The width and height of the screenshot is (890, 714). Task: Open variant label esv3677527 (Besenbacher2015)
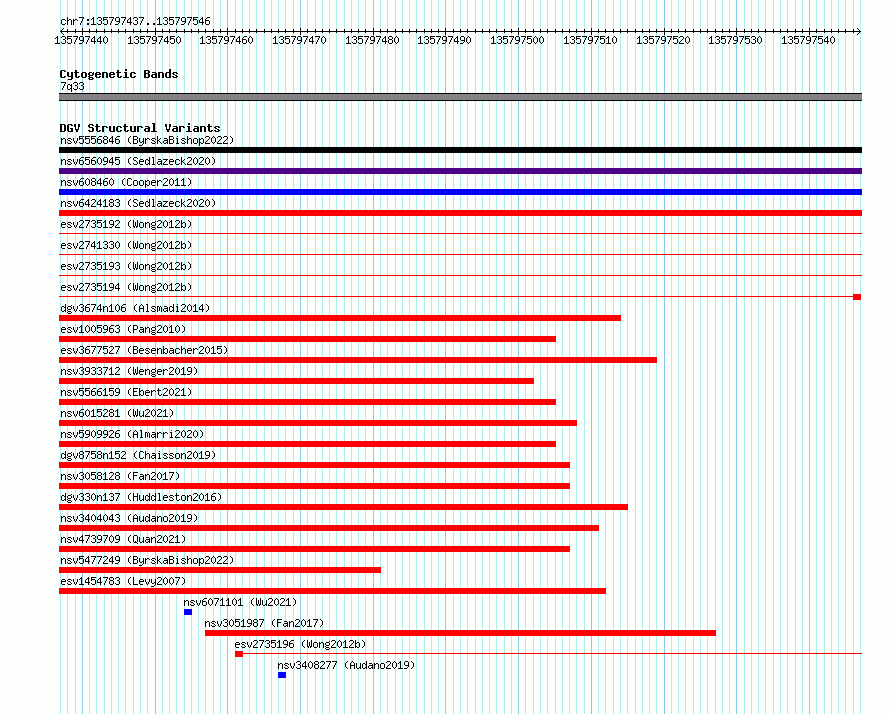144,350
